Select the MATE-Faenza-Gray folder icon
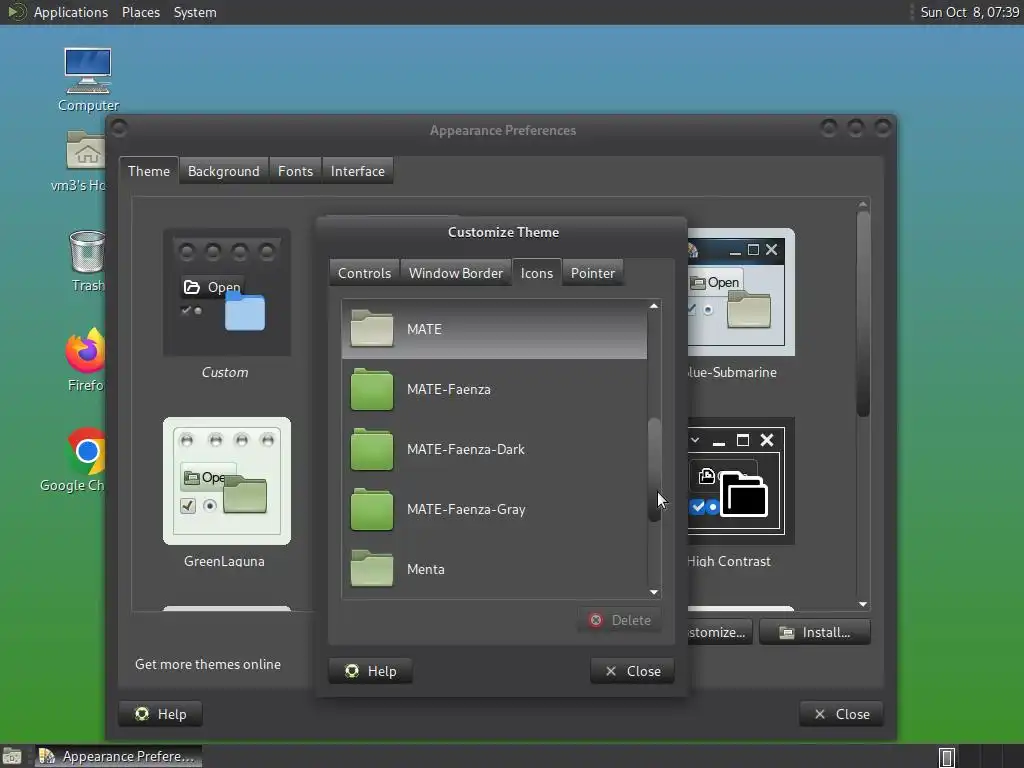The image size is (1024, 768). 372,509
